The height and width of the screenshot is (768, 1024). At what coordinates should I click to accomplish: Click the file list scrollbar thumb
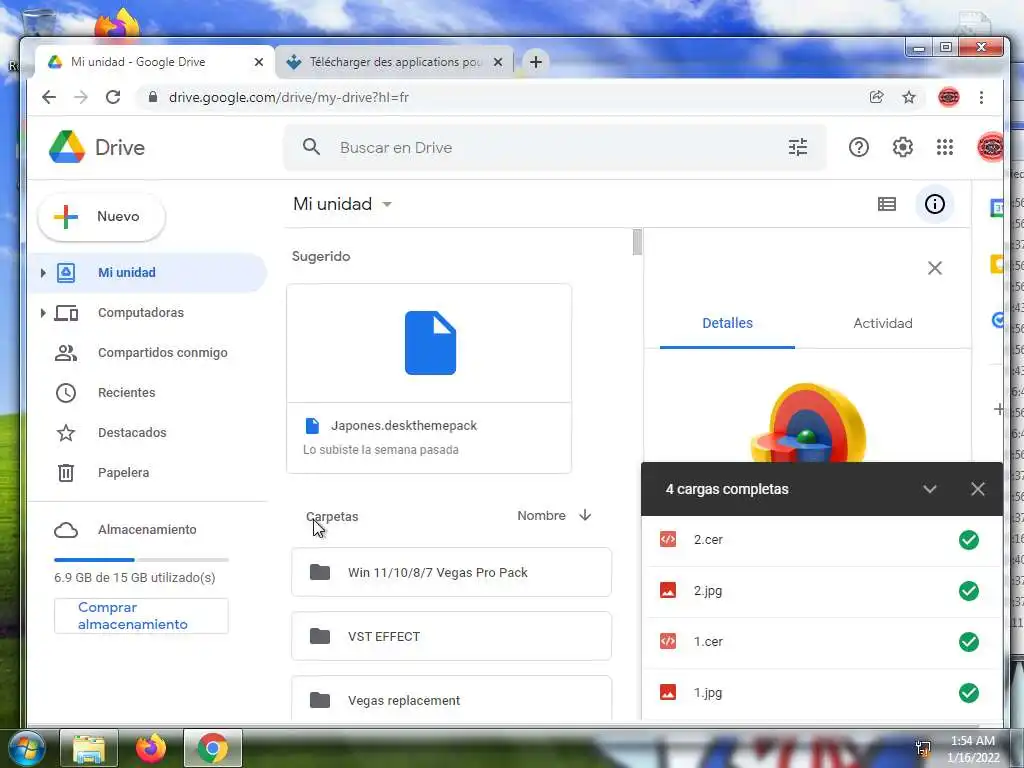pyautogui.click(x=637, y=242)
